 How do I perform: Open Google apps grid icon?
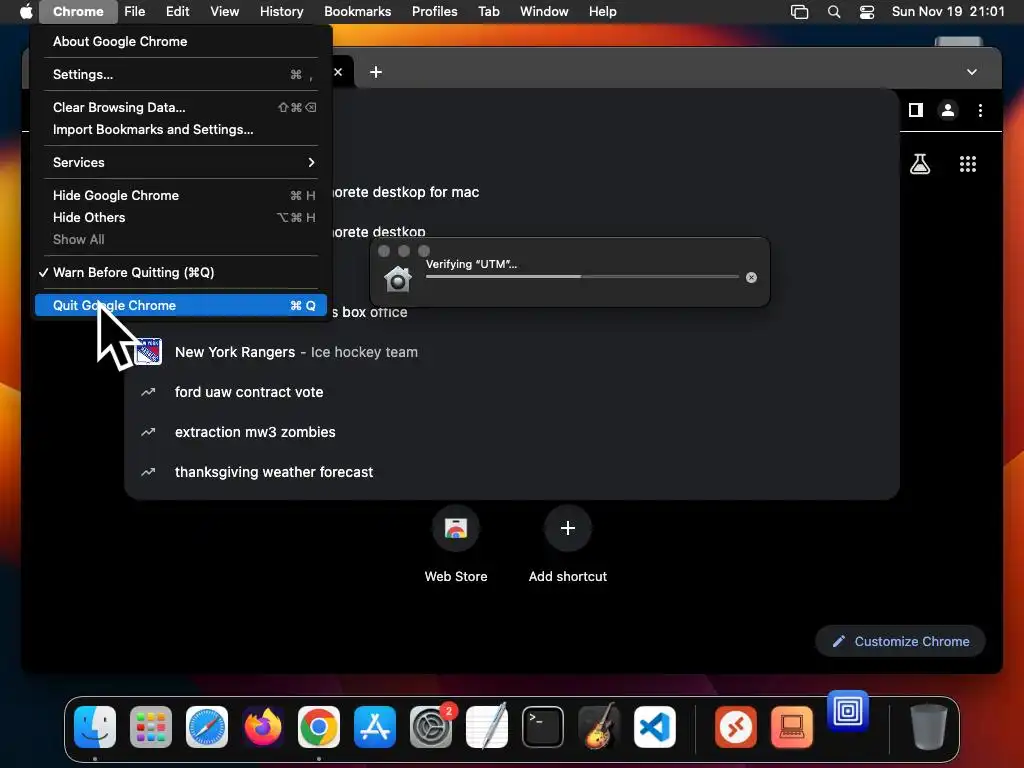pos(968,164)
